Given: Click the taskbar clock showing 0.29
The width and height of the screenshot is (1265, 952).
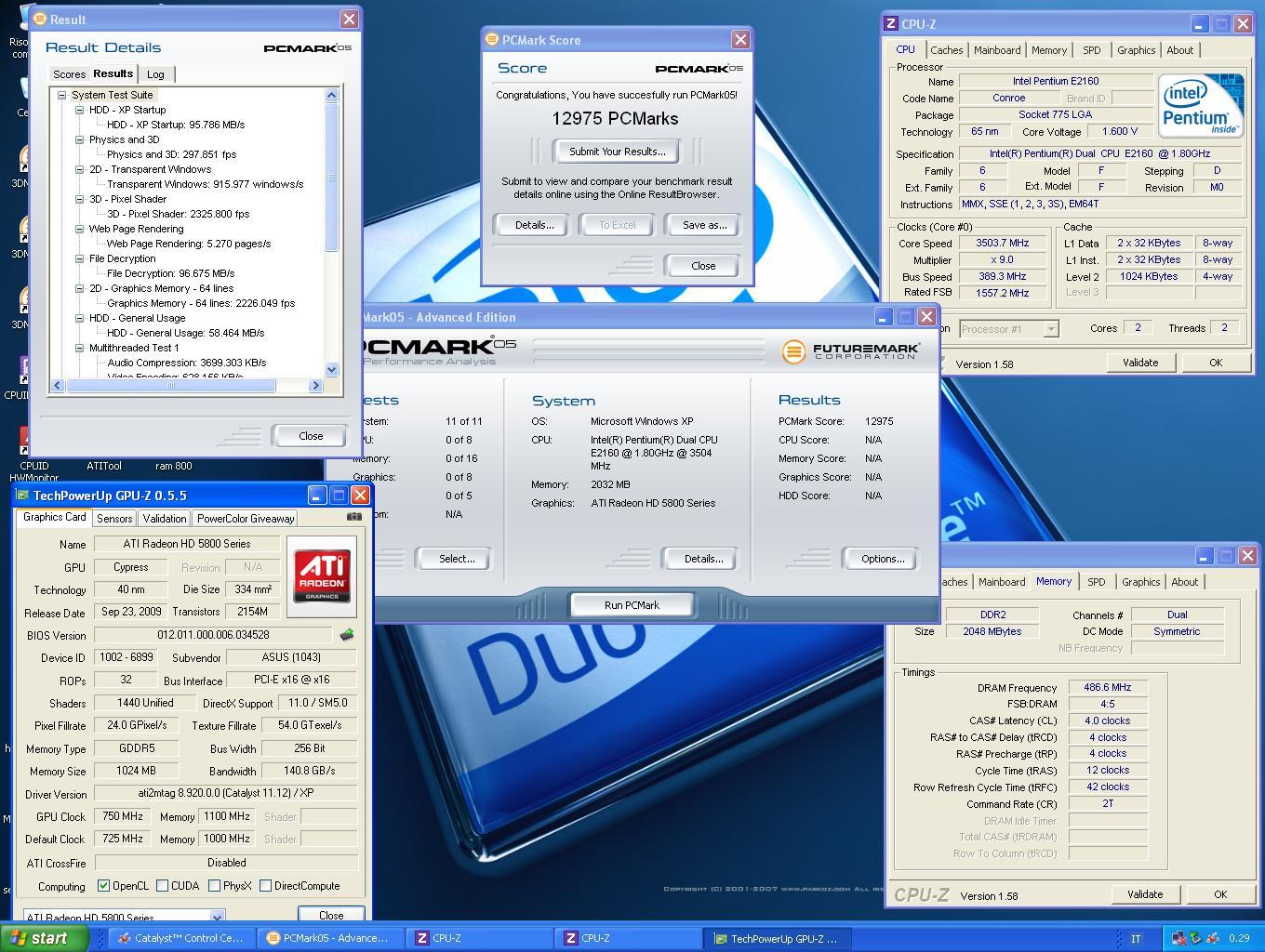Looking at the screenshot, I should pyautogui.click(x=1239, y=938).
